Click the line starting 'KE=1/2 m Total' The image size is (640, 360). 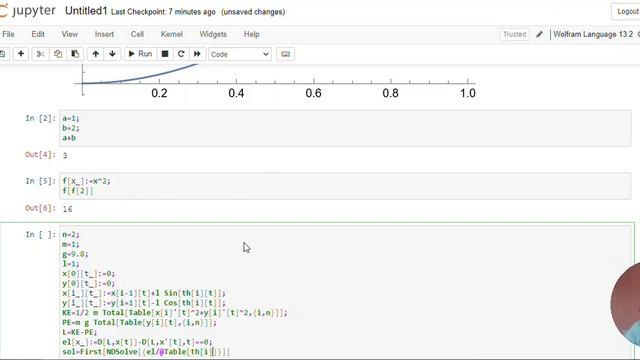pos(175,313)
